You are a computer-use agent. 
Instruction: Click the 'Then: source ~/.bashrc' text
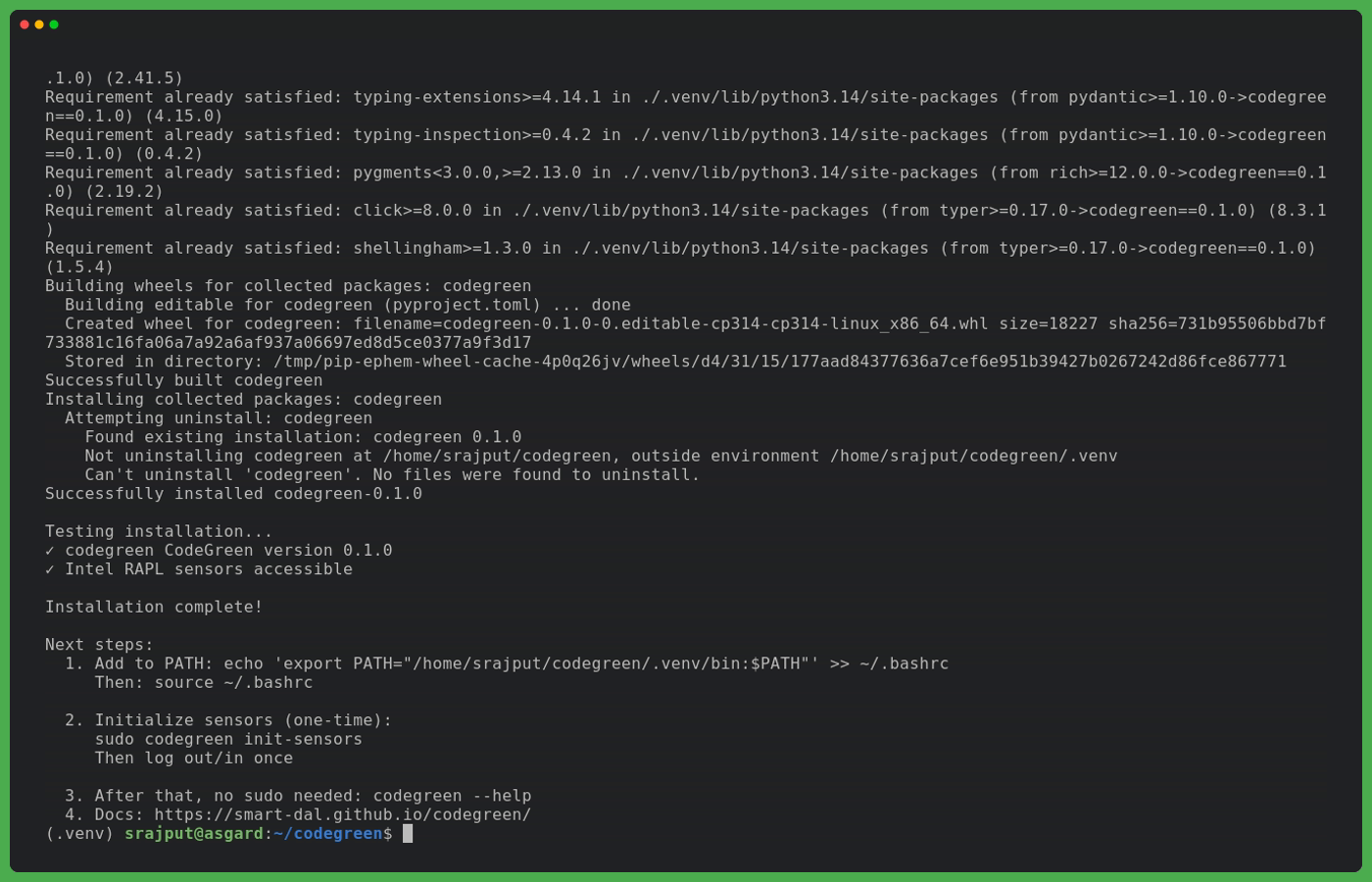coord(204,682)
